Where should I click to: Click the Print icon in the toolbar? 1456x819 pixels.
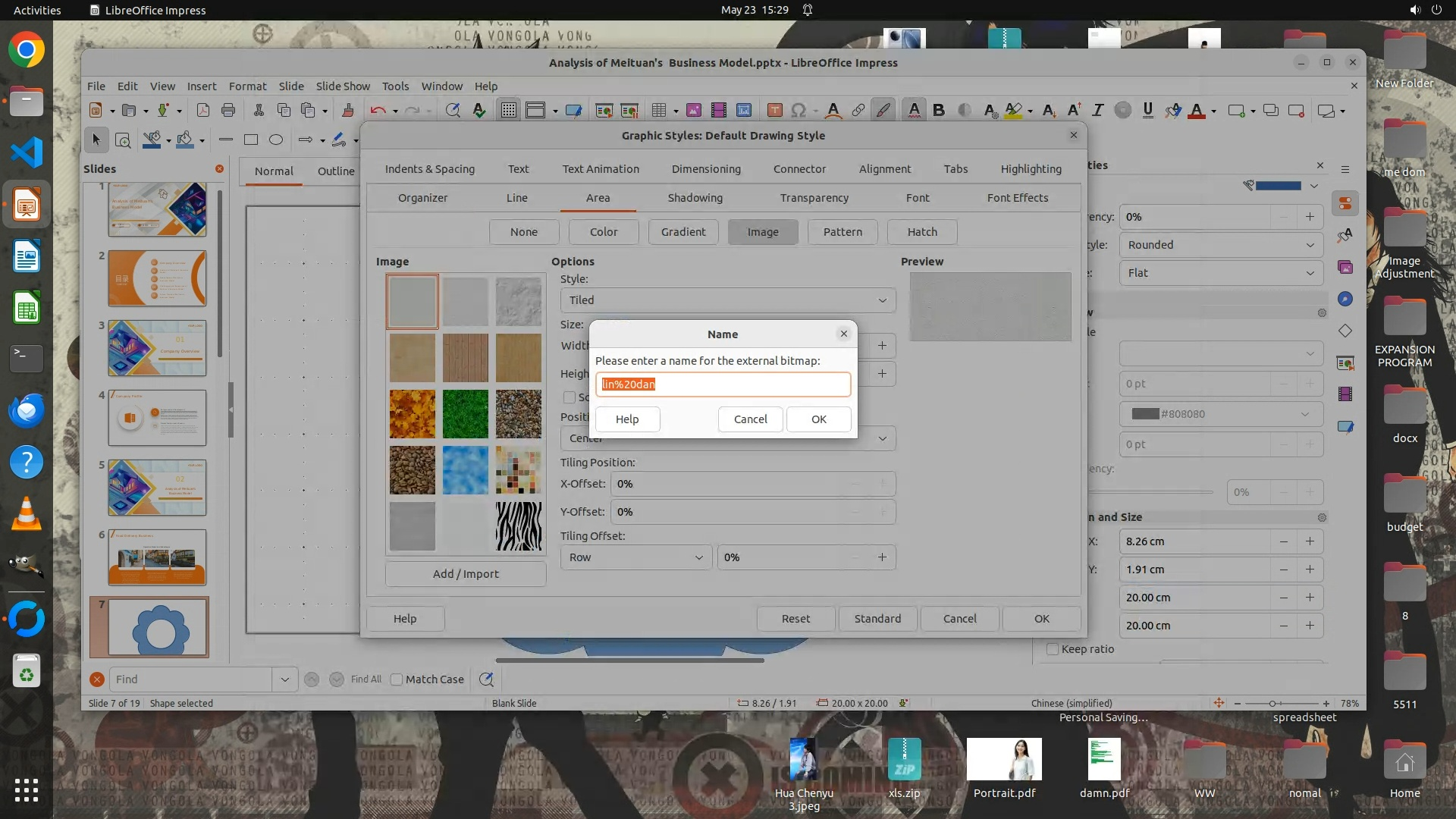tap(228, 111)
